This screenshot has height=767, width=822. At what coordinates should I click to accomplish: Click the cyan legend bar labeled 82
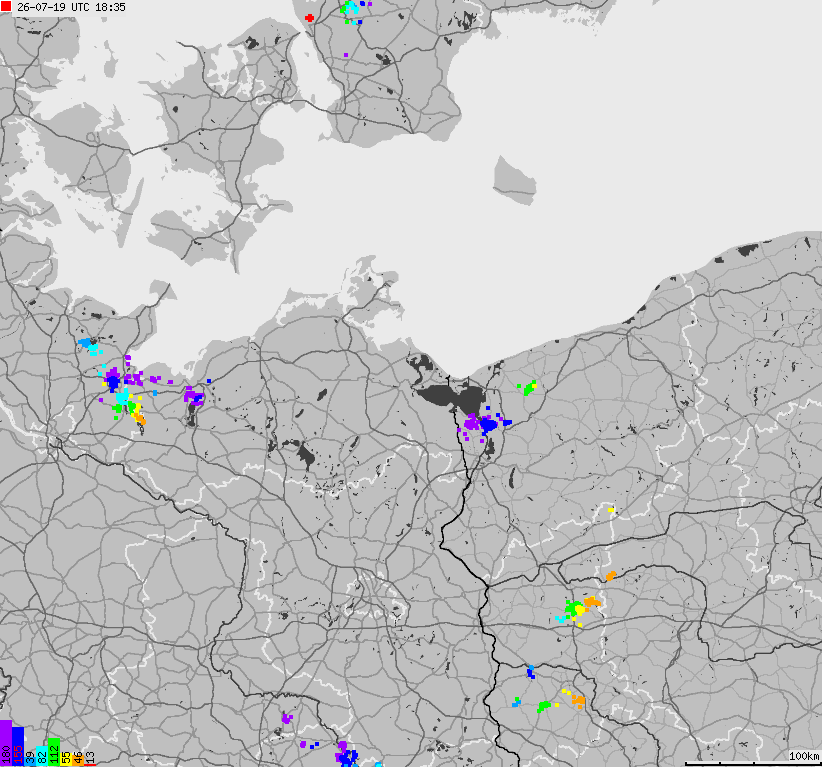point(42,755)
